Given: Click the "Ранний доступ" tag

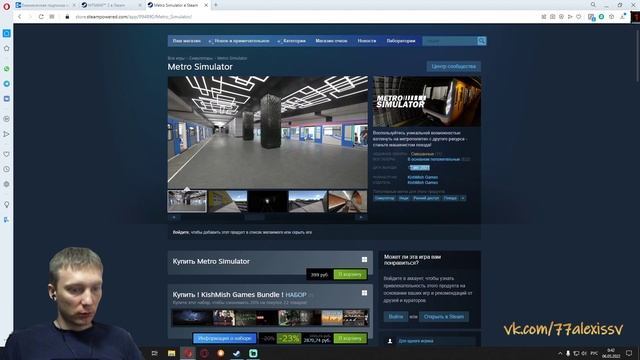Looking at the screenshot, I should click(x=426, y=198).
